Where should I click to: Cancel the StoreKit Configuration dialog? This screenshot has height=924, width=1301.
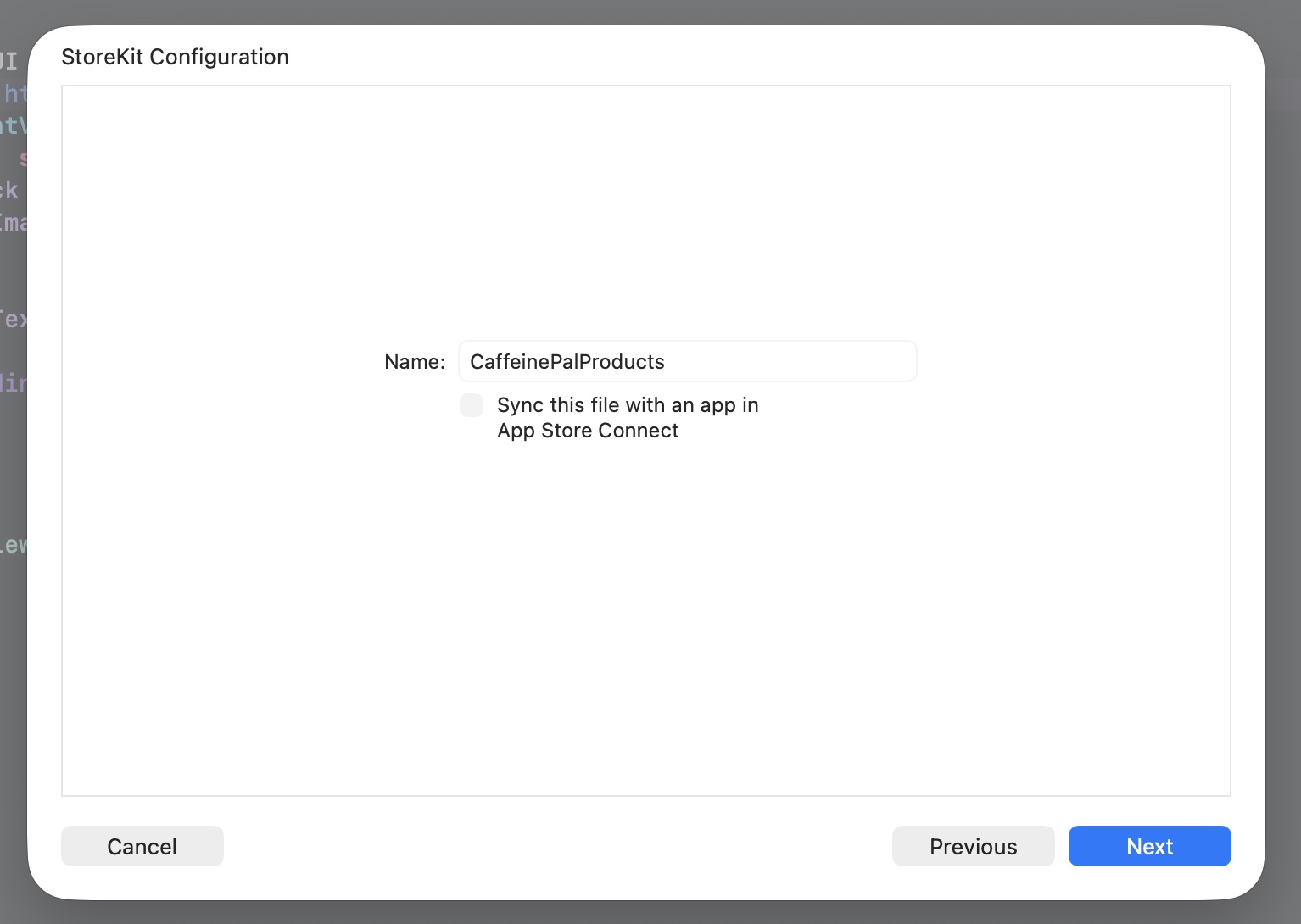(142, 846)
